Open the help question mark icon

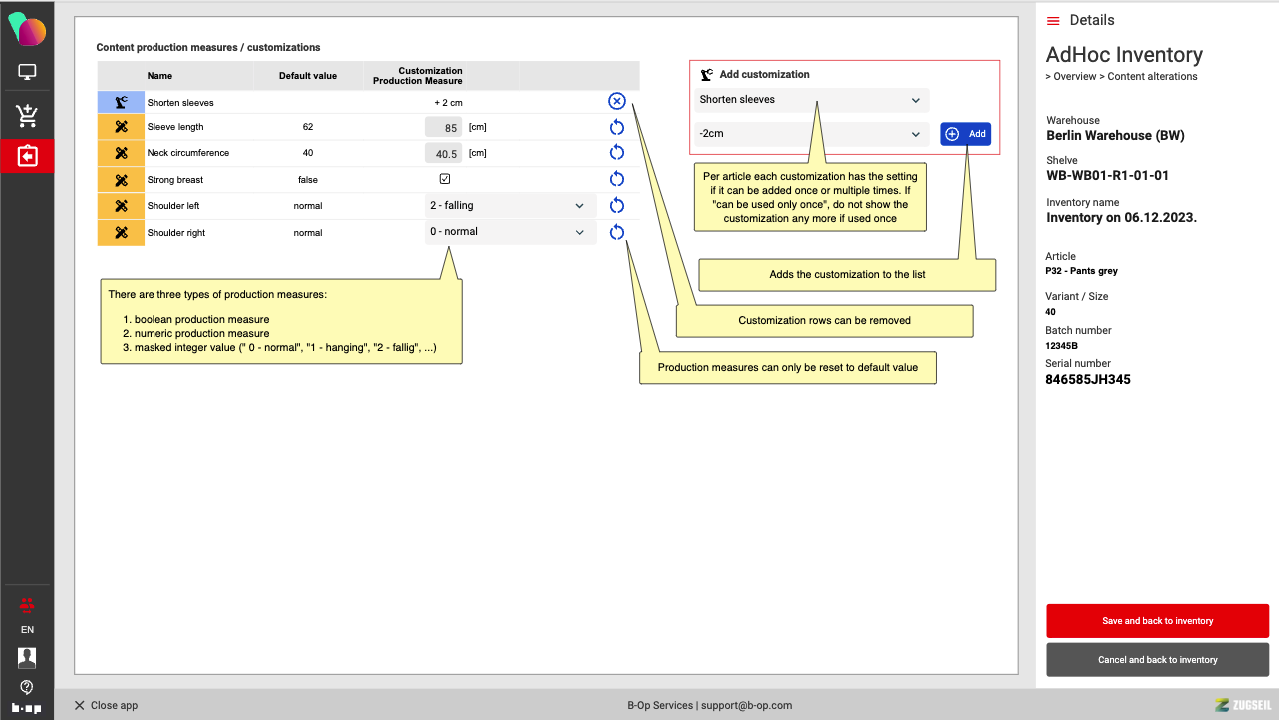(x=27, y=687)
